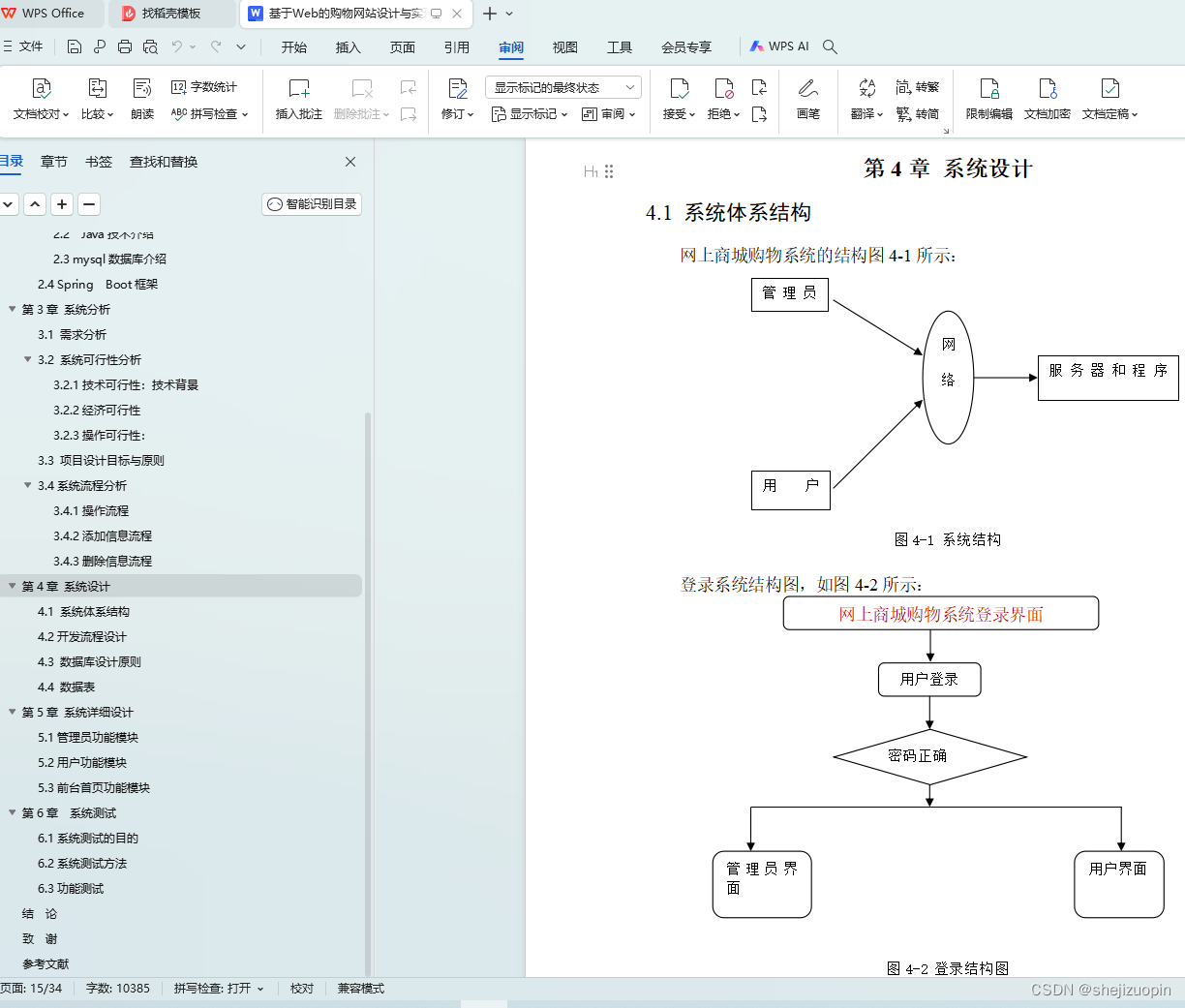This screenshot has width=1185, height=1008.
Task: Switch to the 插入 ribbon tab
Action: pos(348,46)
